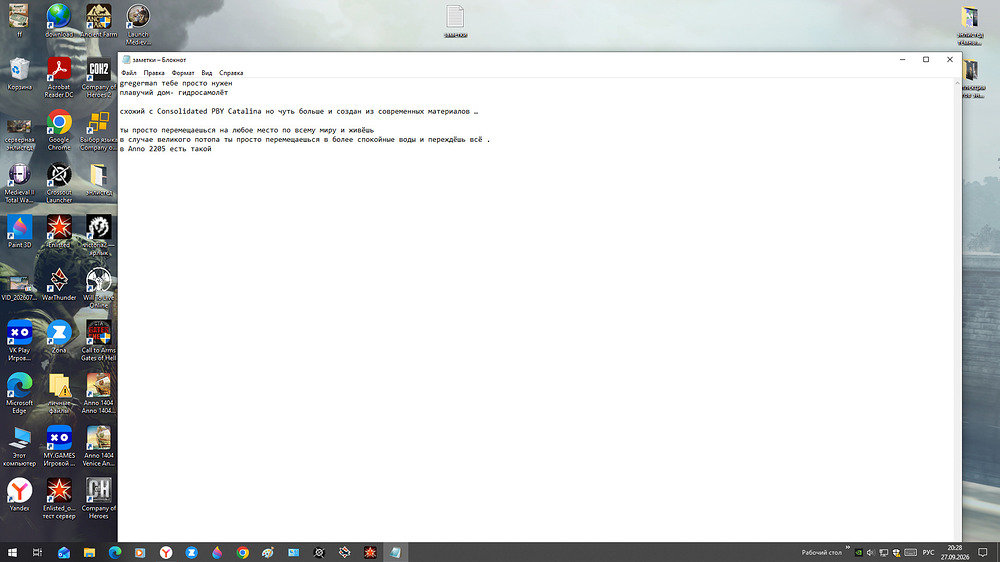Open the Формат menu
This screenshot has height=562, width=1000.
coord(182,73)
